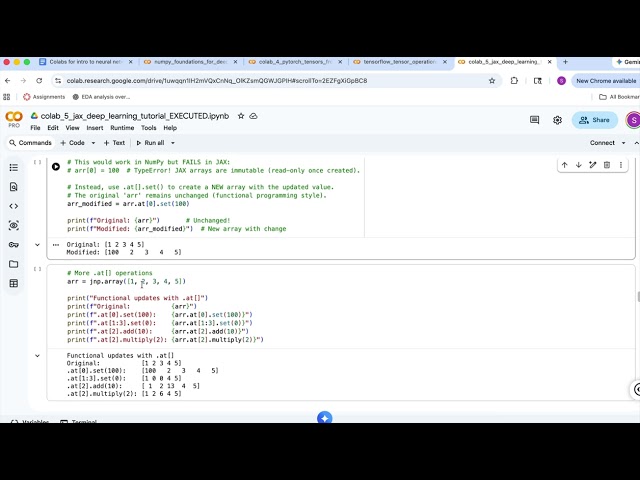Move cell up with arrow icon
Image resolution: width=640 pixels, height=480 pixels.
click(x=564, y=165)
